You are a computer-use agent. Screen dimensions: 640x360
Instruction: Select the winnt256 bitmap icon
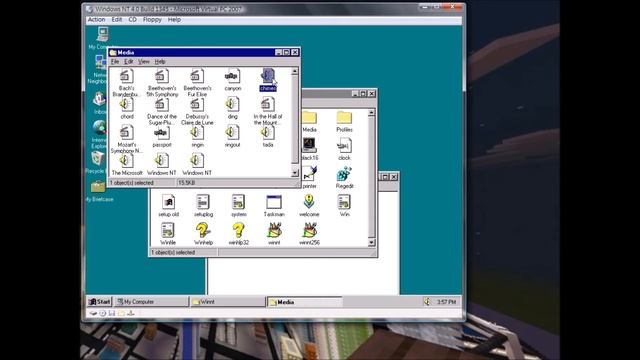tap(309, 231)
